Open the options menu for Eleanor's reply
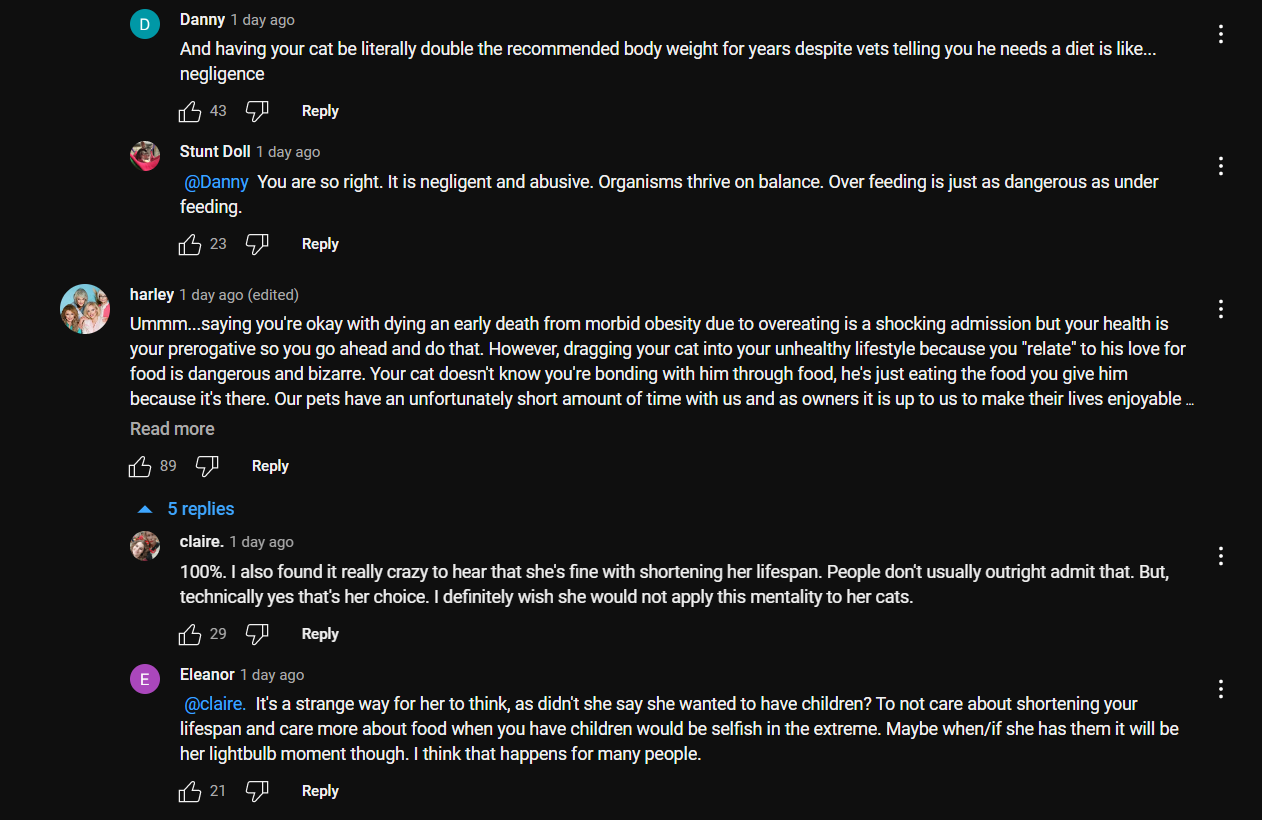The image size is (1262, 820). [x=1221, y=689]
